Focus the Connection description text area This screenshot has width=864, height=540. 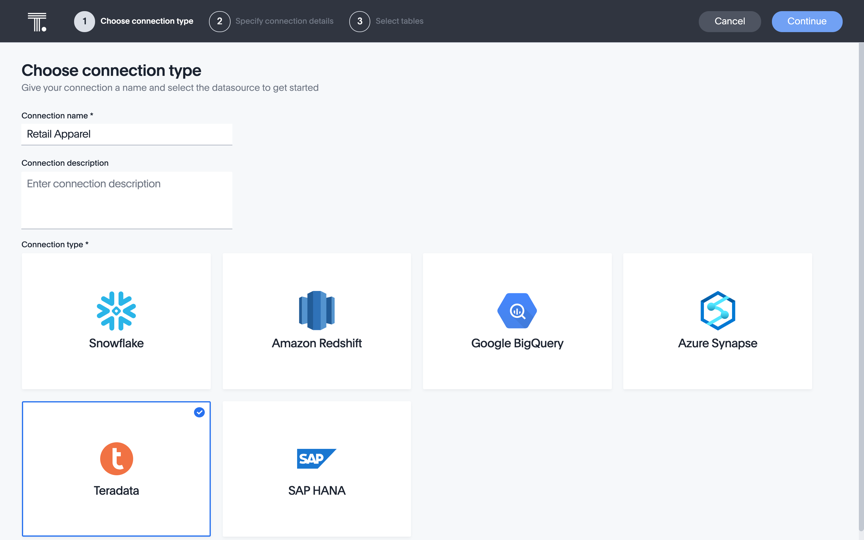coord(127,201)
